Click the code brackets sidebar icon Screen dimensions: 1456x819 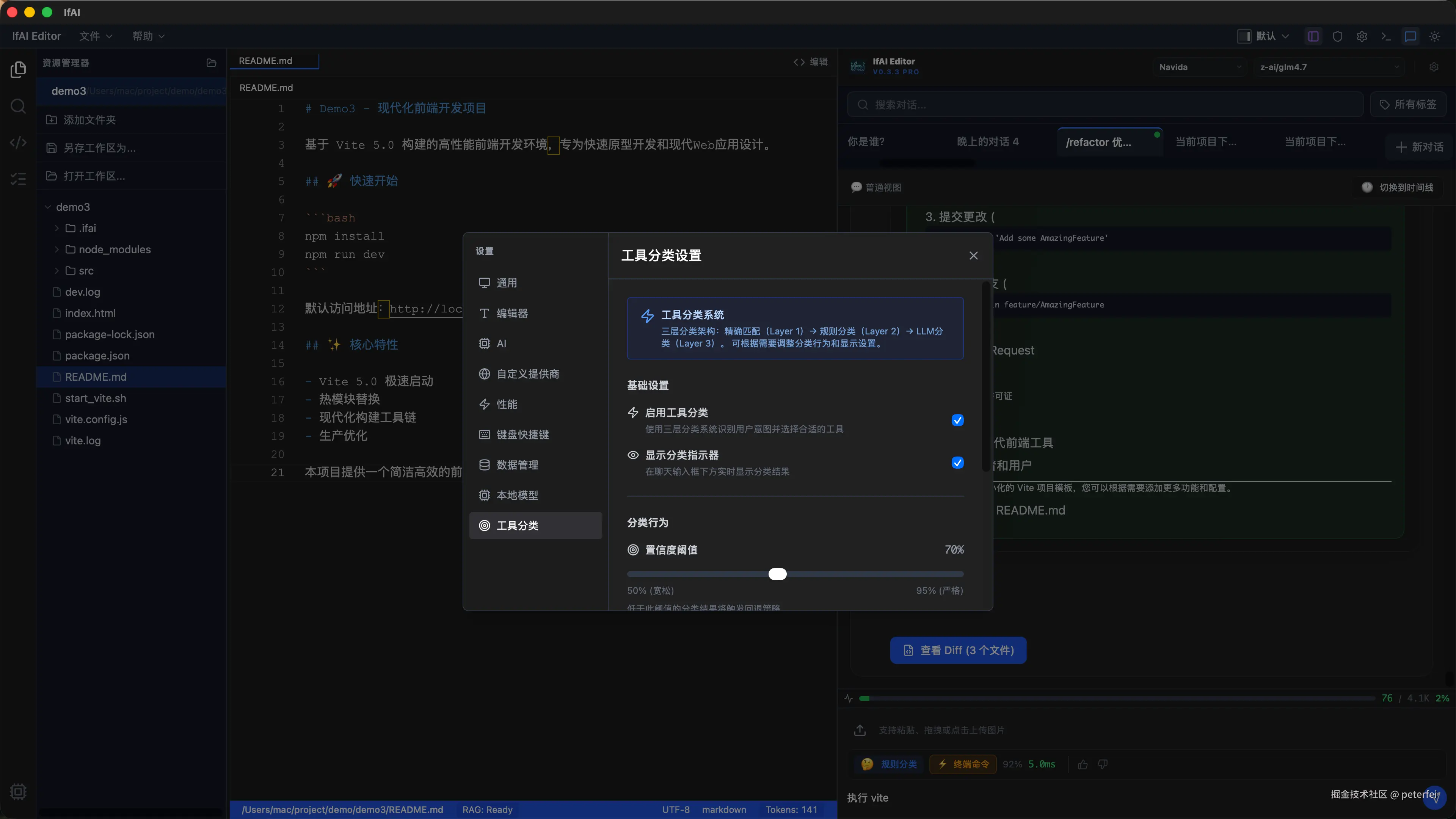point(18,143)
